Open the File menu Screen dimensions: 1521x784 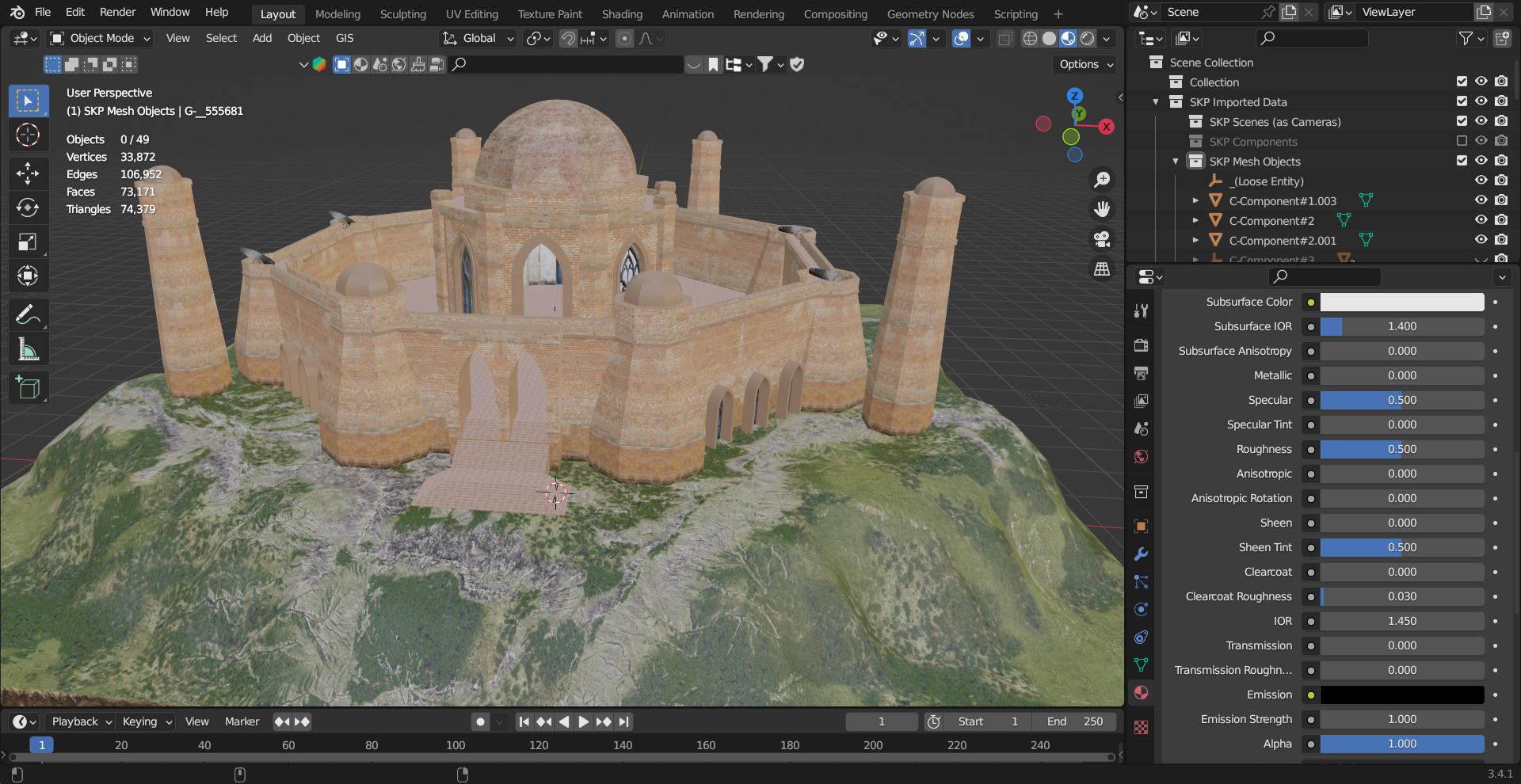point(43,12)
